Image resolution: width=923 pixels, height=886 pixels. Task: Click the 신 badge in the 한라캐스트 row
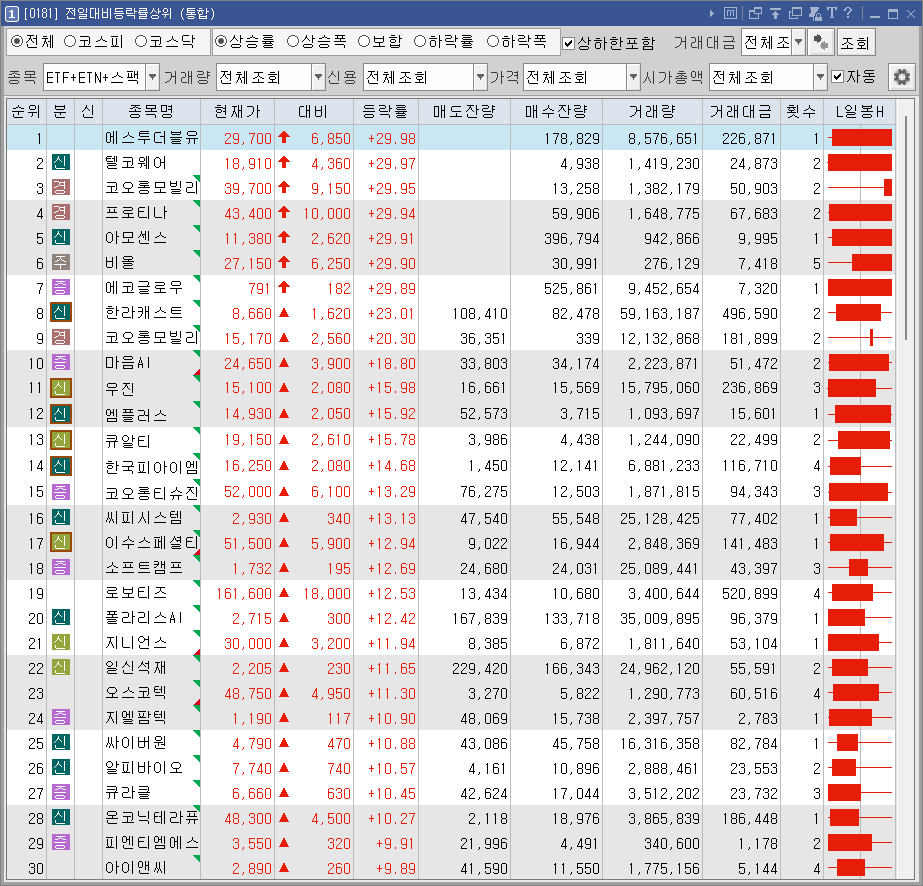click(x=61, y=313)
